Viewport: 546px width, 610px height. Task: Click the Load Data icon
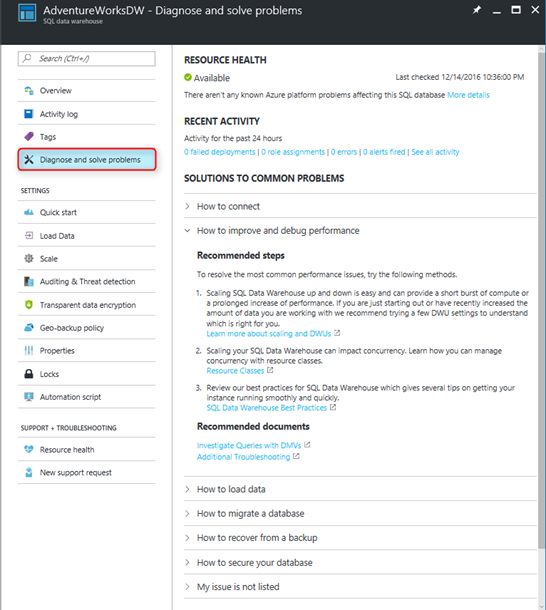29,235
